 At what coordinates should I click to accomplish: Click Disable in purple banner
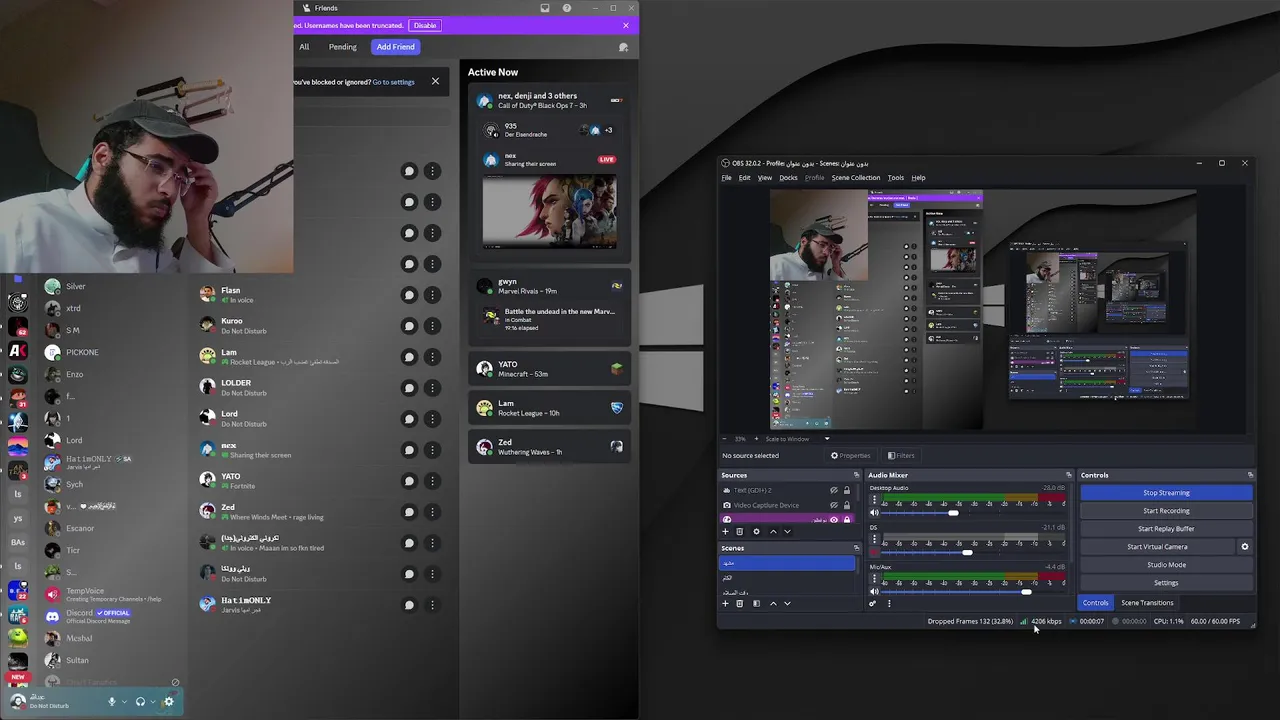(425, 25)
